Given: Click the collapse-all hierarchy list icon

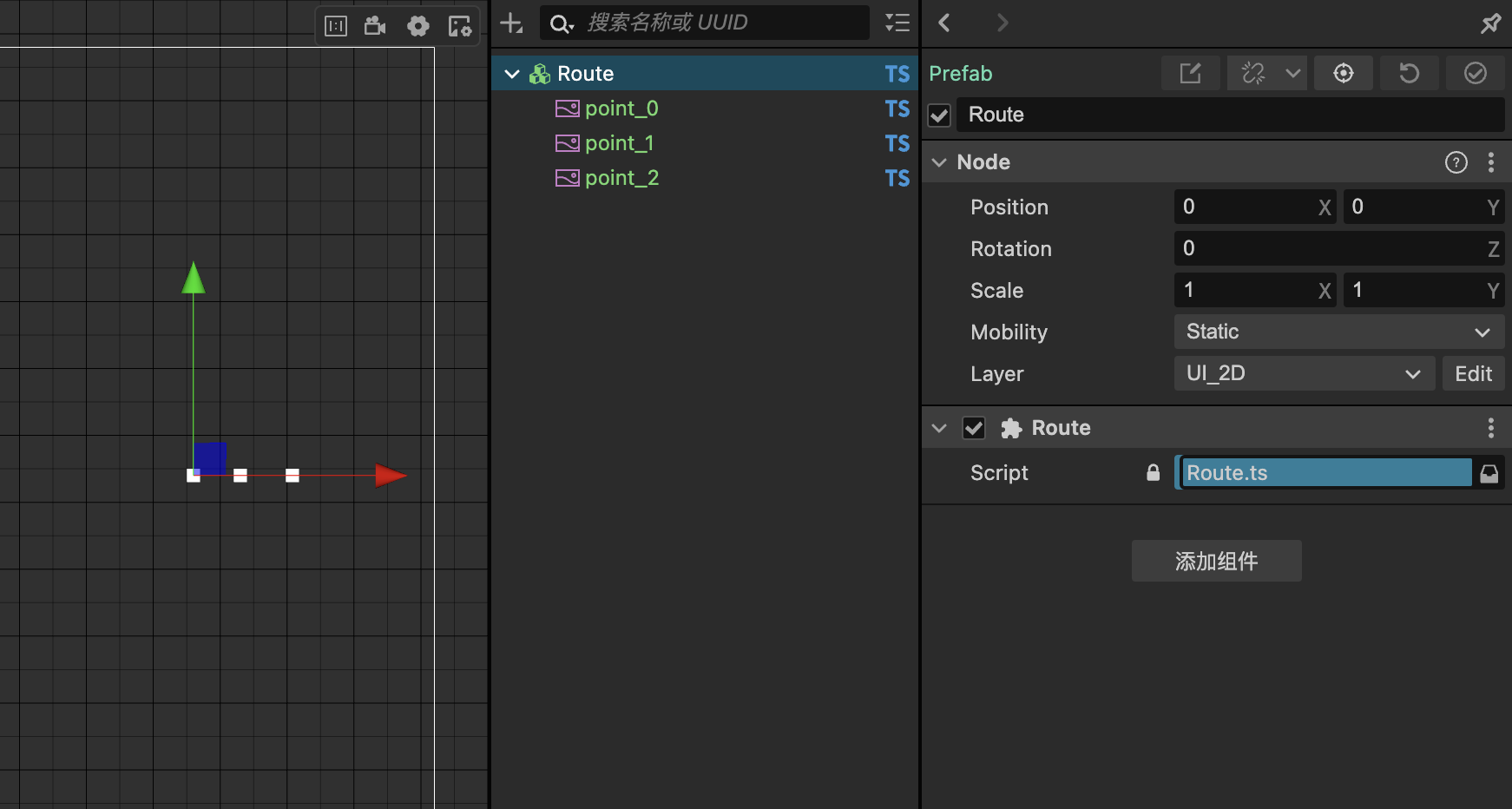Looking at the screenshot, I should 897,23.
